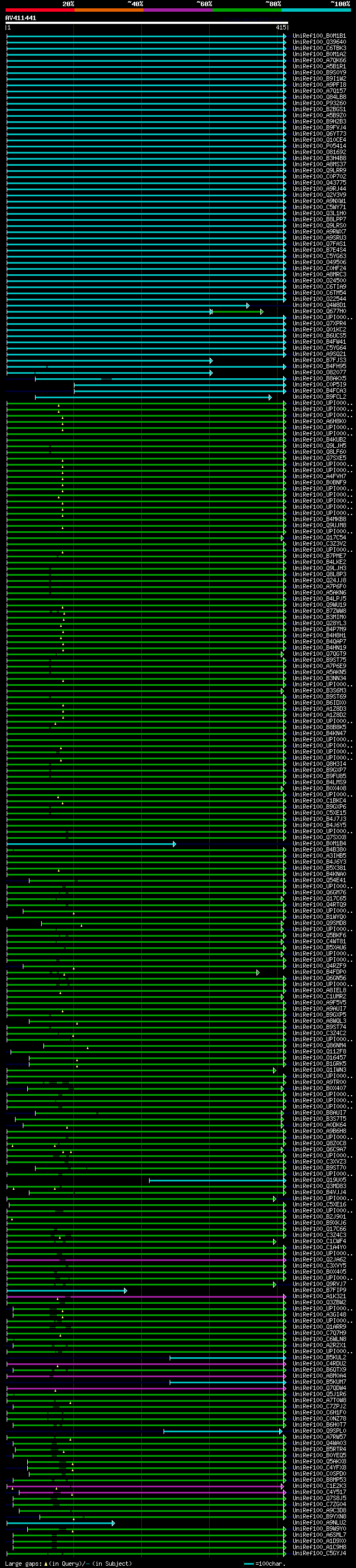Select the UniRef100_C4Y517 label
Image resolution: width=356 pixels, height=1568 pixels.
tap(319, 1492)
